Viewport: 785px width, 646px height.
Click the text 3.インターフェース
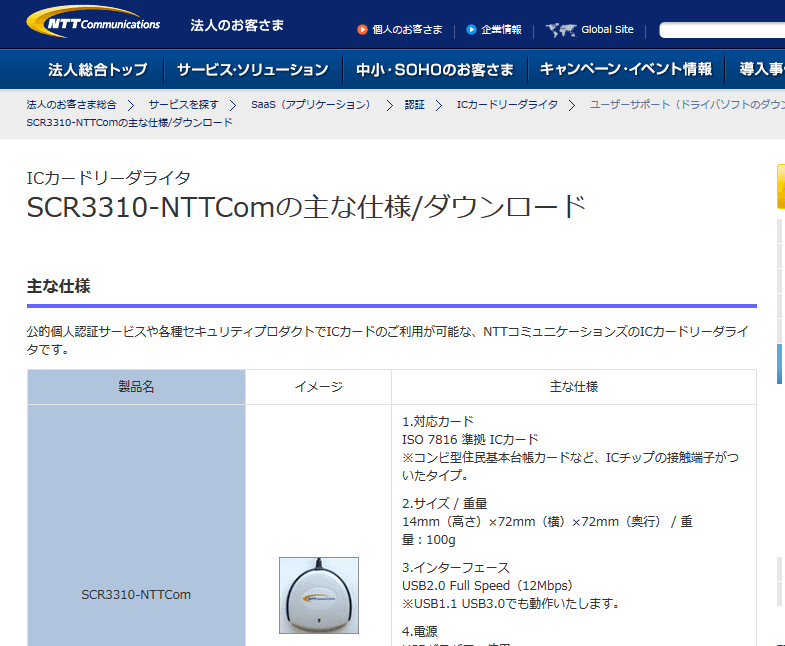(x=456, y=568)
